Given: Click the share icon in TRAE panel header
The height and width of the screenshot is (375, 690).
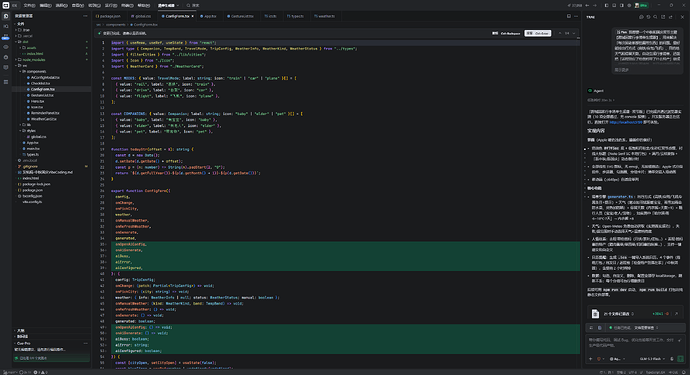Looking at the screenshot, I should pos(671,17).
